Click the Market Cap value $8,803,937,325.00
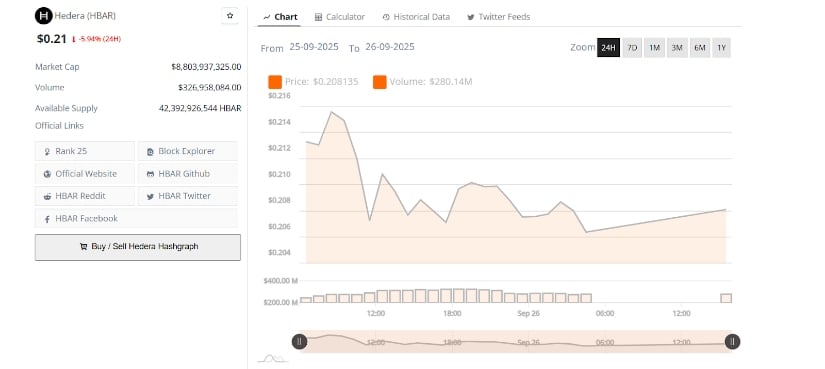 tap(206, 67)
